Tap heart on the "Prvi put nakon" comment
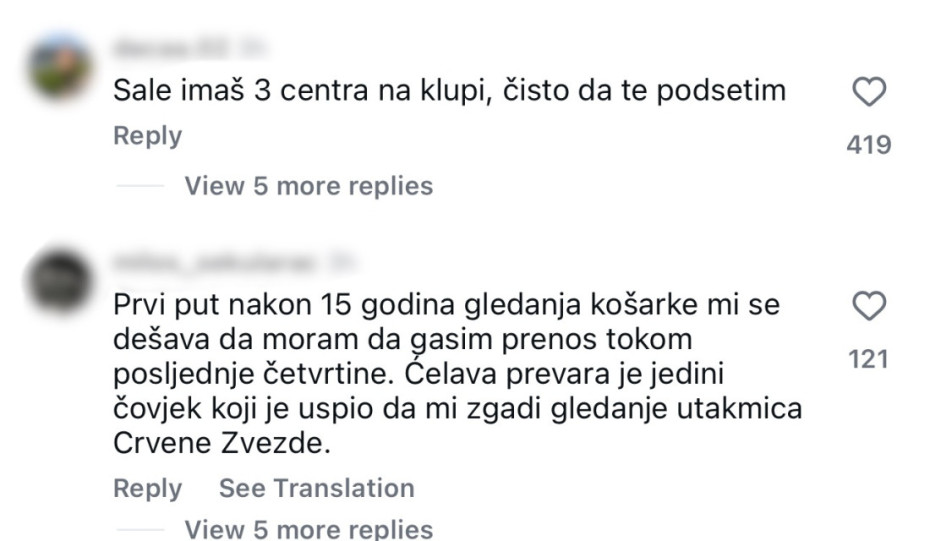 point(869,305)
